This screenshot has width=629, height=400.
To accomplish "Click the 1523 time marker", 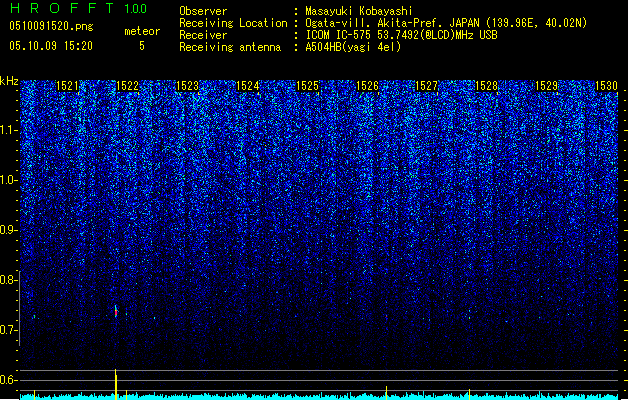I will click(x=187, y=86).
